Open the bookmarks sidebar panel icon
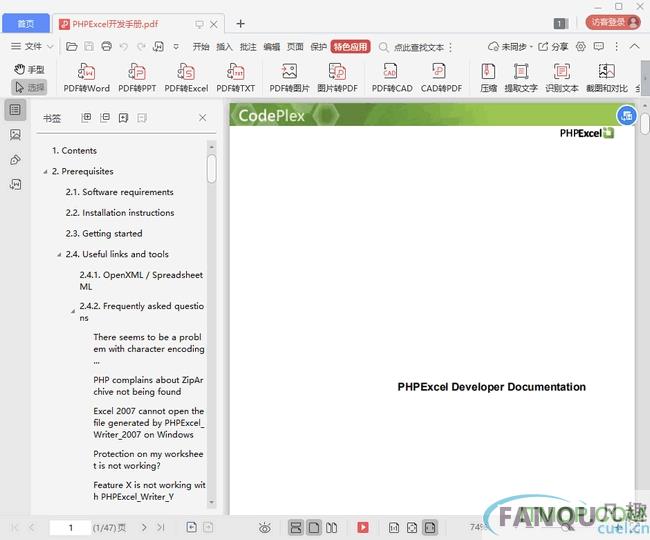650x540 pixels. click(15, 110)
